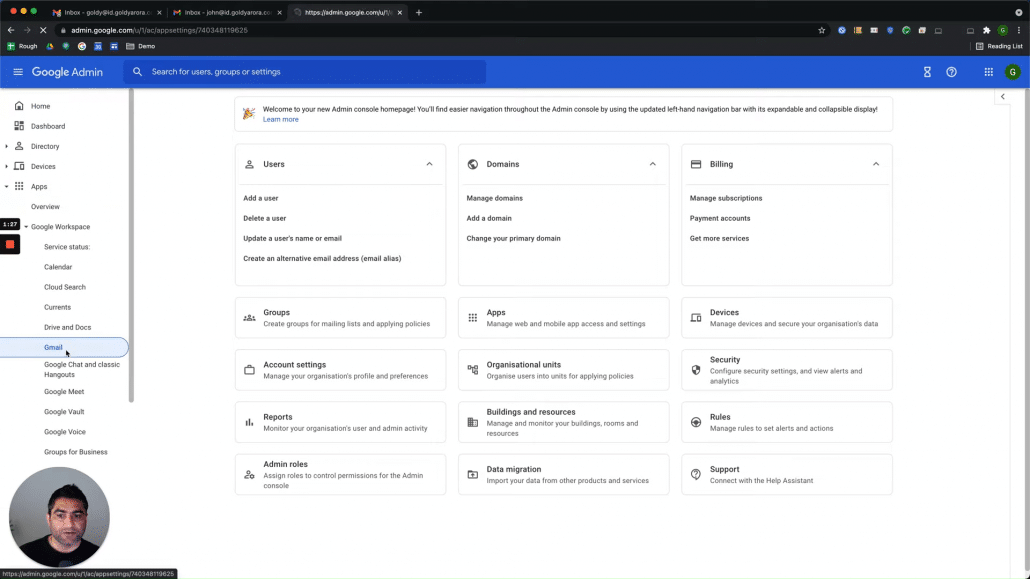
Task: Select Groups for Business in sidebar
Action: [x=76, y=452]
